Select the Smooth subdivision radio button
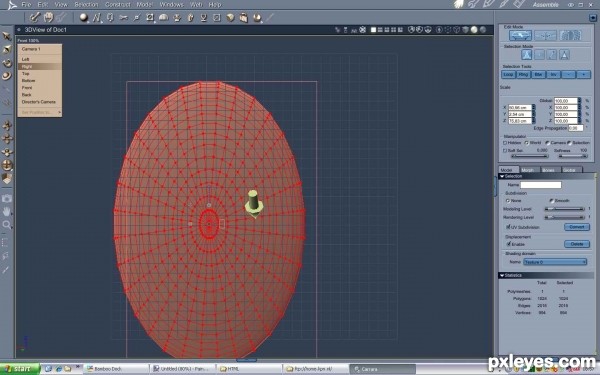The image size is (600, 375). 551,201
